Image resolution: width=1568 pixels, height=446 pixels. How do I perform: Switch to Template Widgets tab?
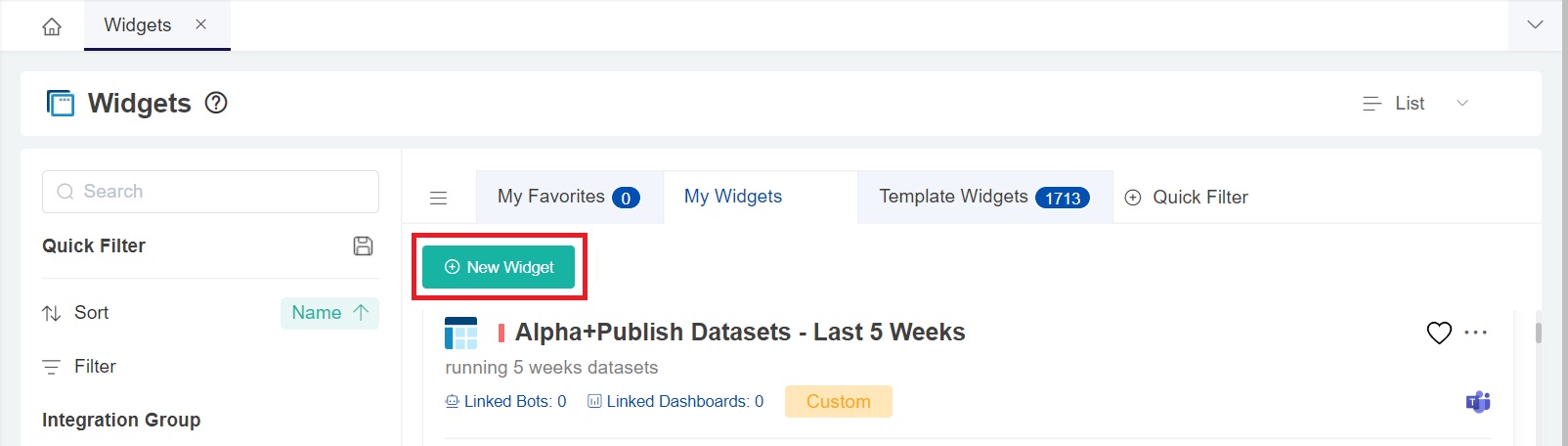pos(983,197)
